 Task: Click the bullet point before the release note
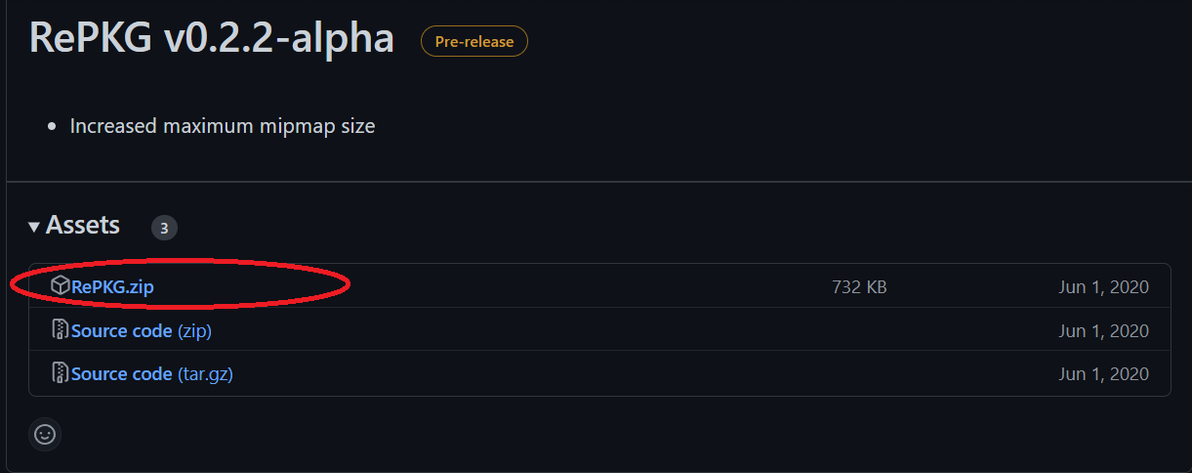tap(51, 128)
